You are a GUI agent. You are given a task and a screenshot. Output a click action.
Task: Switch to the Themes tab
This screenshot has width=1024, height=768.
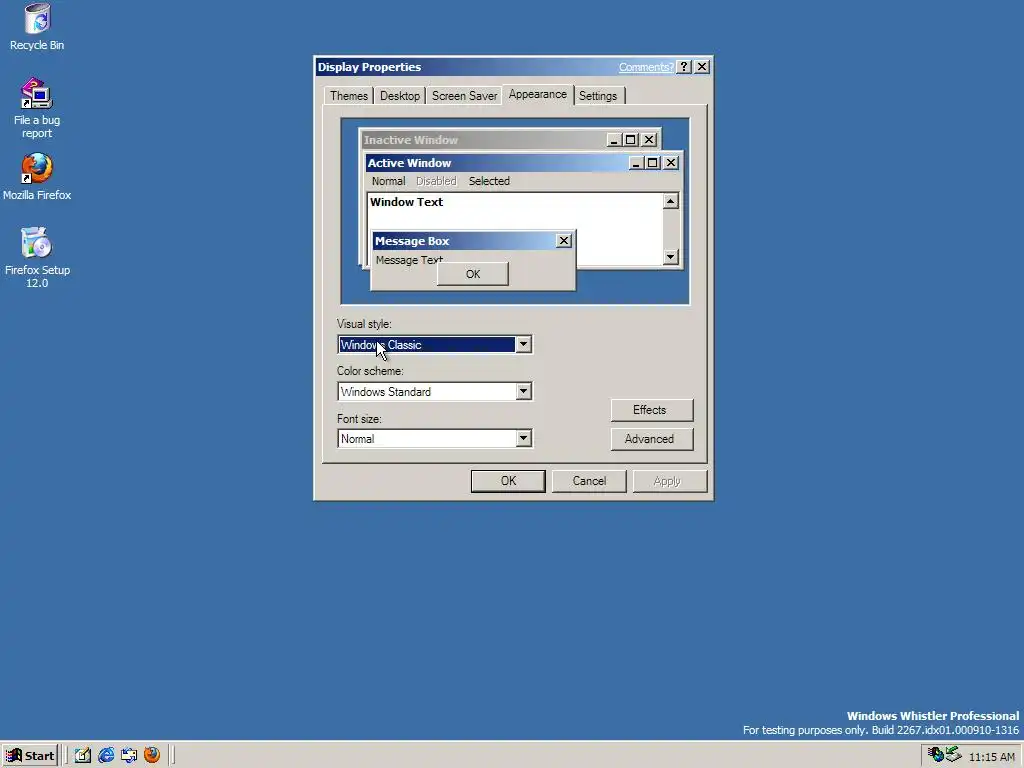(349, 96)
